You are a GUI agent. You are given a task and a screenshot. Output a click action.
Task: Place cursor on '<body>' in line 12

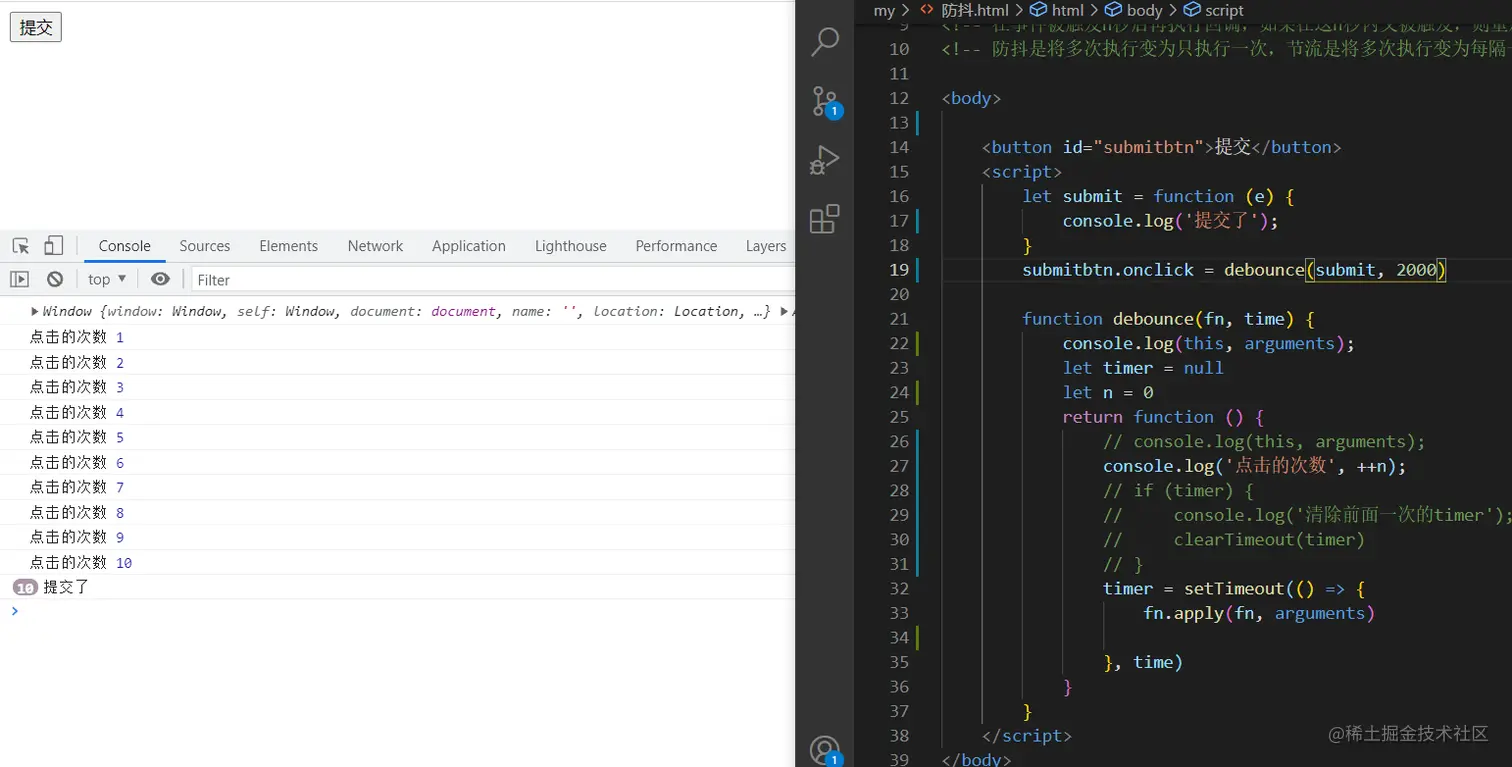coord(971,98)
